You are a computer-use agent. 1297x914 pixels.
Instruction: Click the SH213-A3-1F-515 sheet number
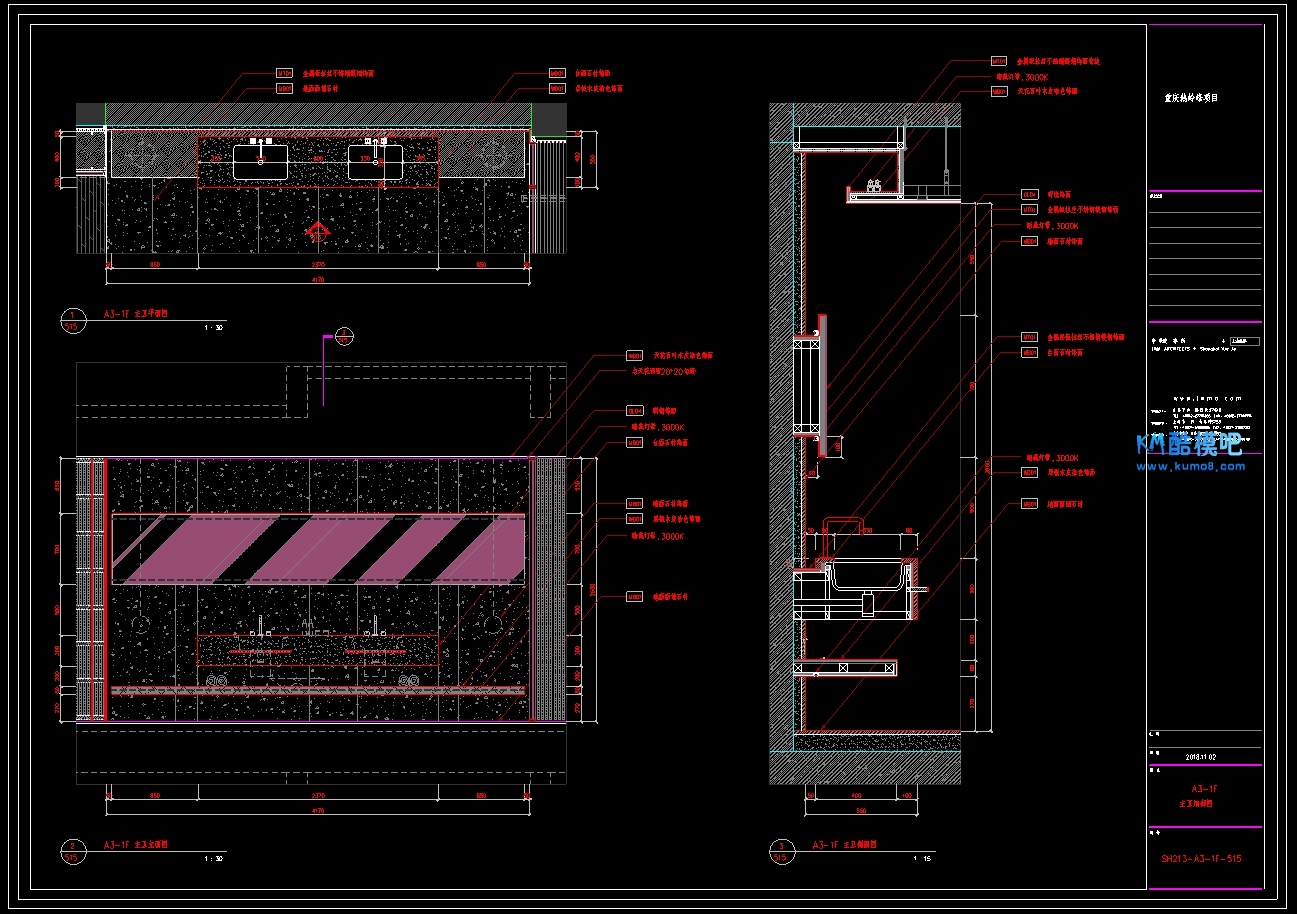point(1202,858)
